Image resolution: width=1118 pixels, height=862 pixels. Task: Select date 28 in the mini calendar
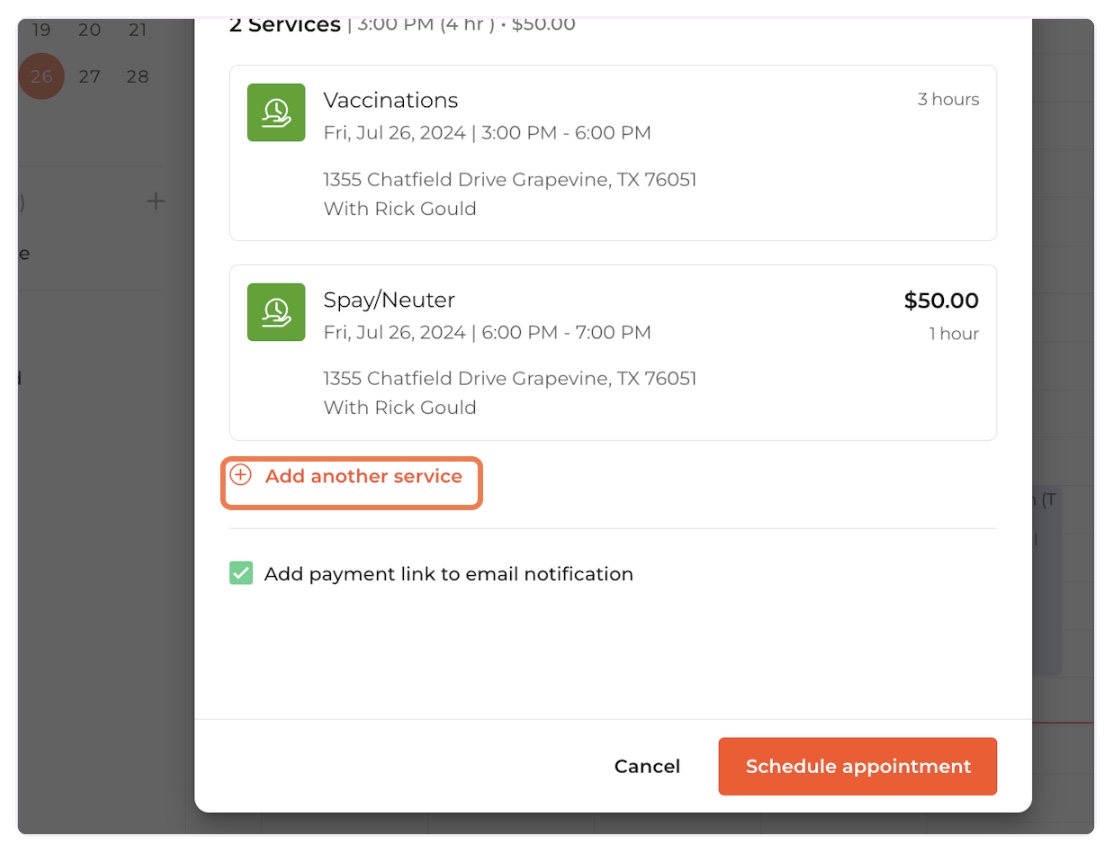pyautogui.click(x=138, y=77)
